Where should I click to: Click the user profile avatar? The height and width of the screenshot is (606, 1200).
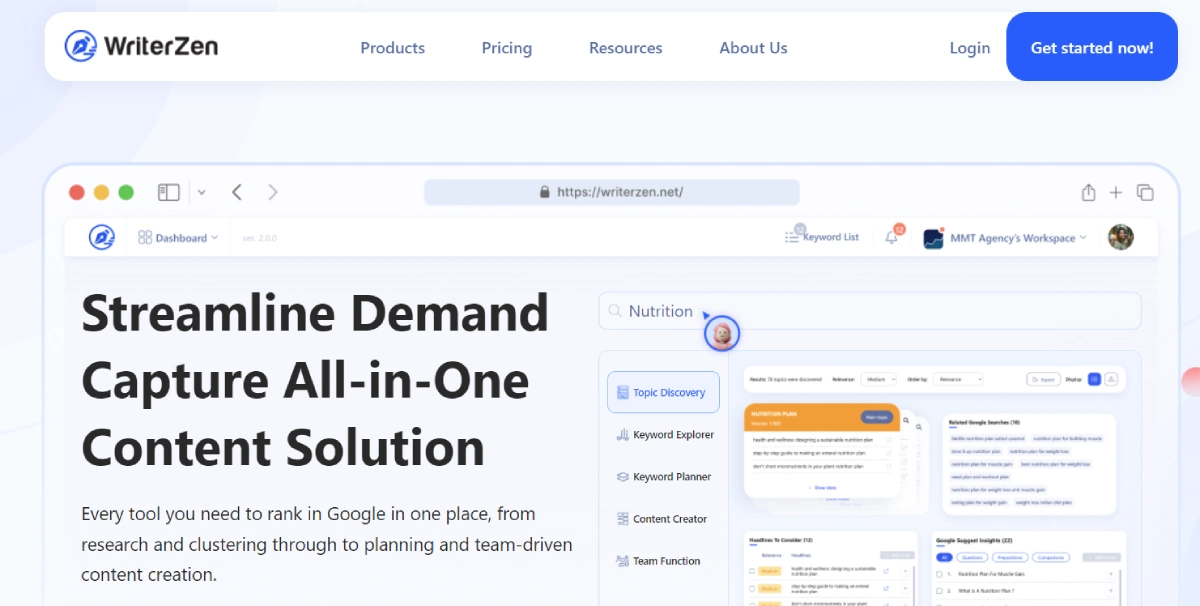(x=1120, y=237)
